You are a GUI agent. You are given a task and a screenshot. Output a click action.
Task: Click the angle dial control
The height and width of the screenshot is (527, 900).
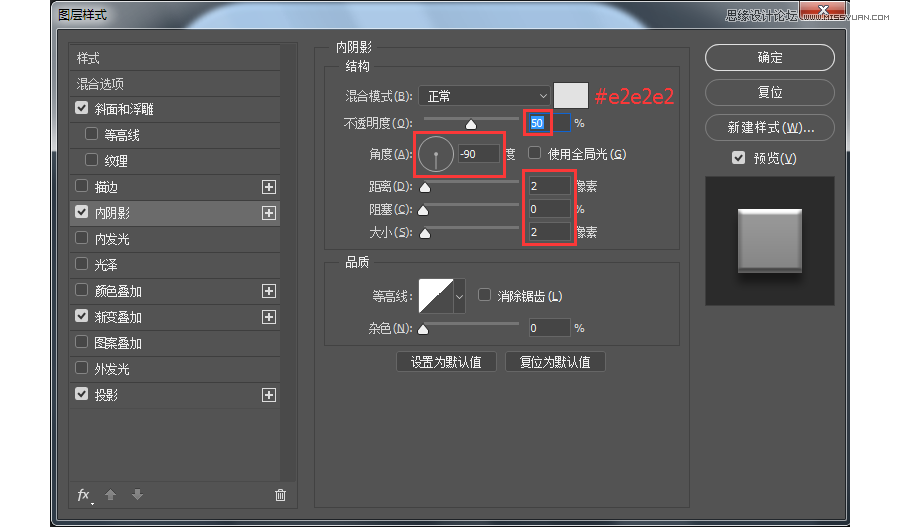pyautogui.click(x=436, y=154)
